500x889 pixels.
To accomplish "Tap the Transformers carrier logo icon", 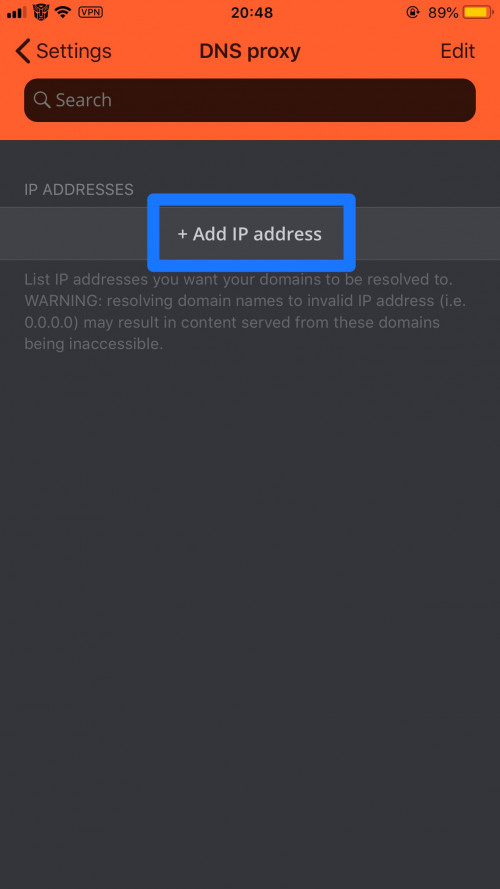I will point(41,11).
